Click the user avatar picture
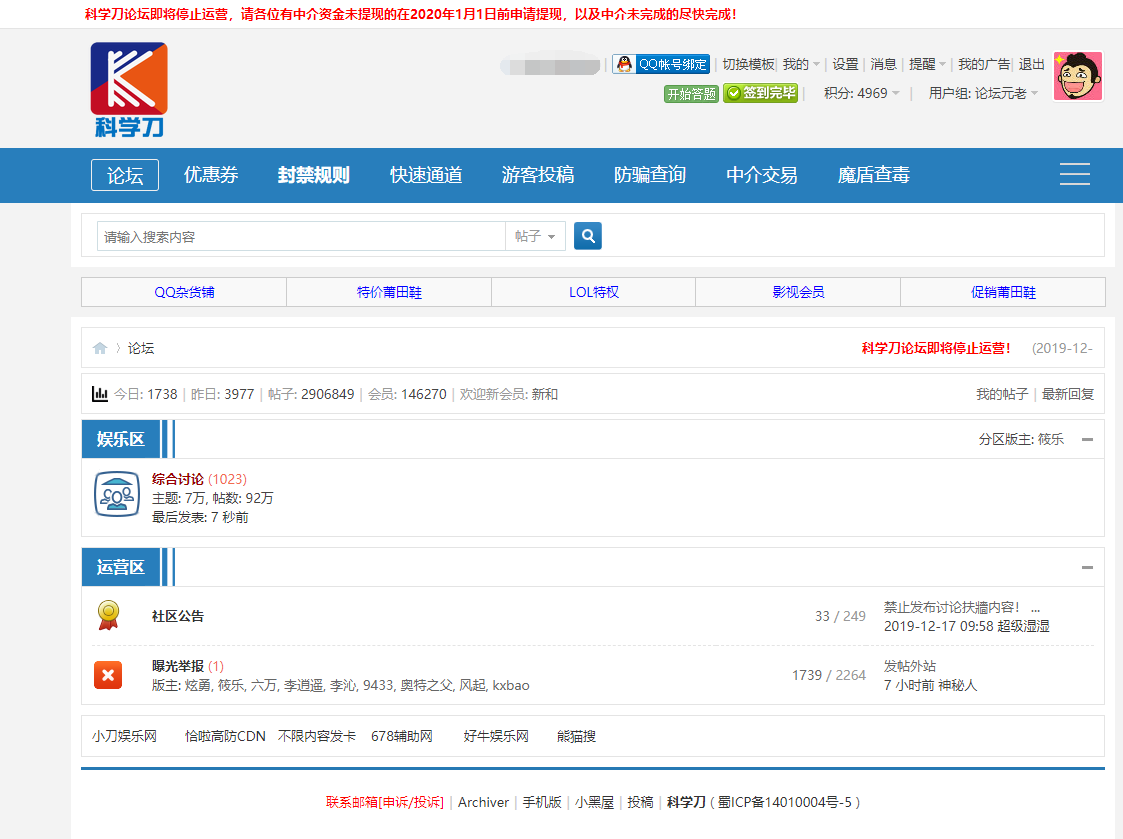This screenshot has height=839, width=1123. [1077, 76]
